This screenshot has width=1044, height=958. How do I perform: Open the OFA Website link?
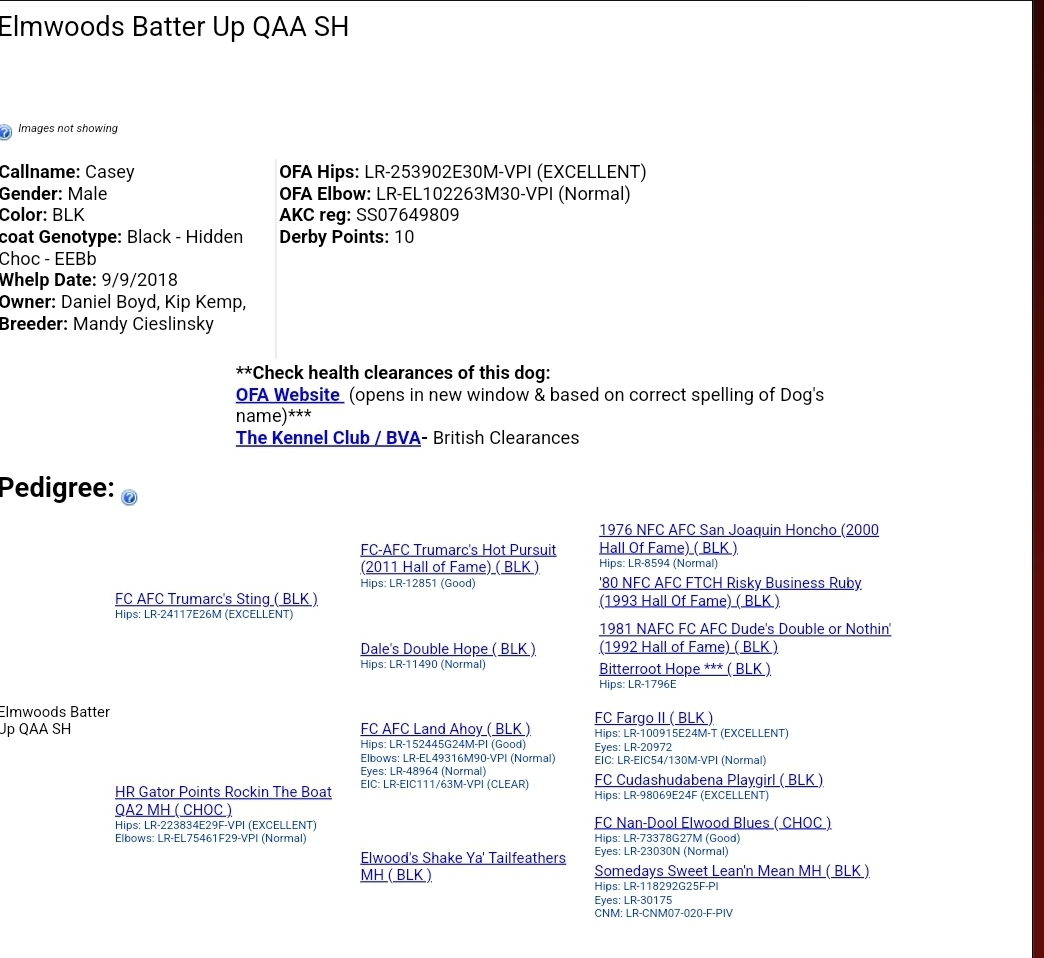[289, 395]
